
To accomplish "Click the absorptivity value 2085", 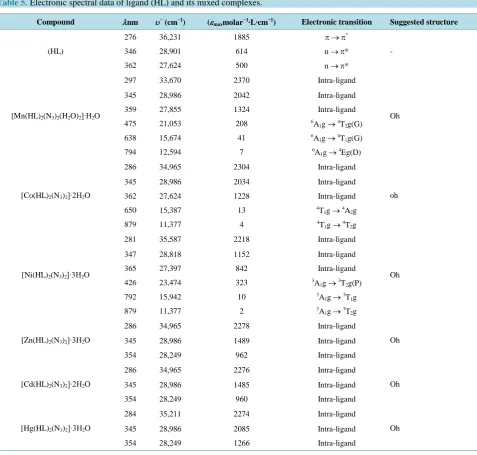I will 241,429.
